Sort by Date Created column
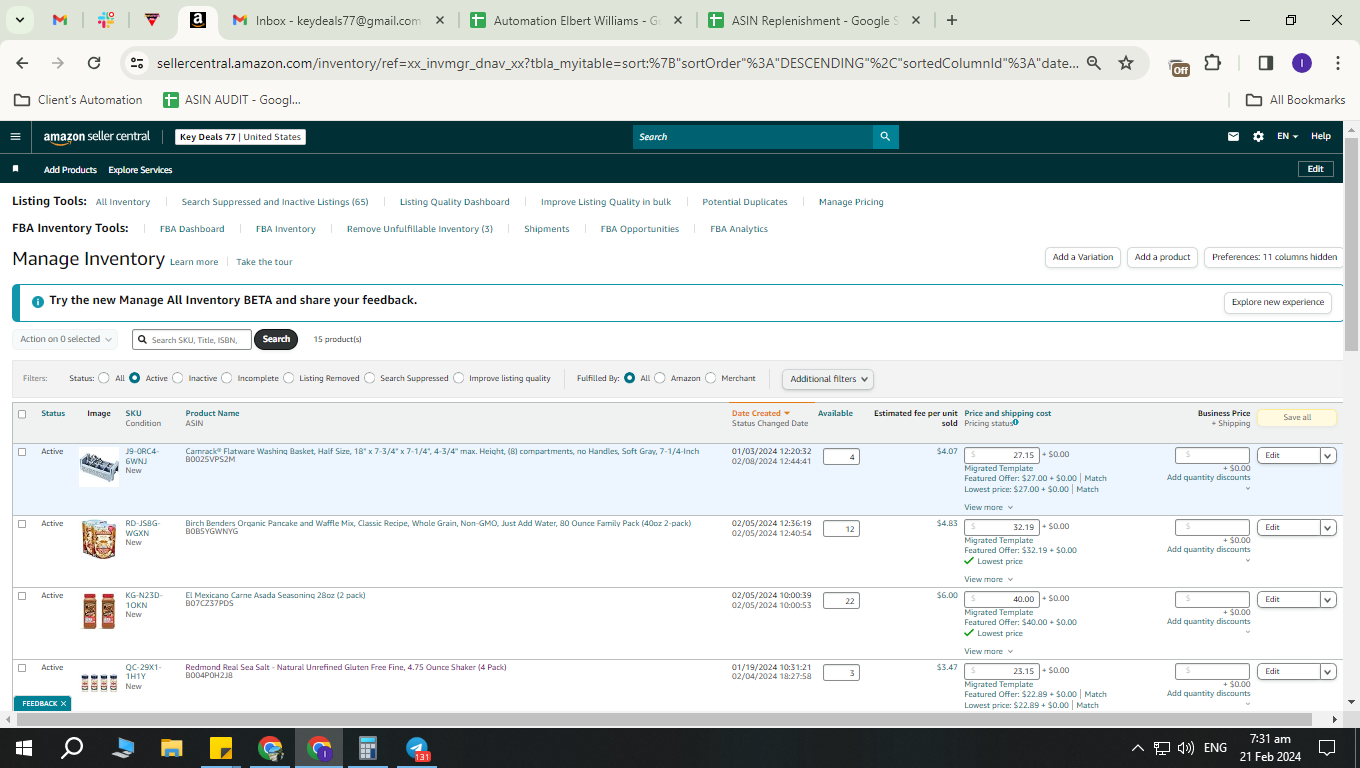The image size is (1360, 768). coord(760,413)
